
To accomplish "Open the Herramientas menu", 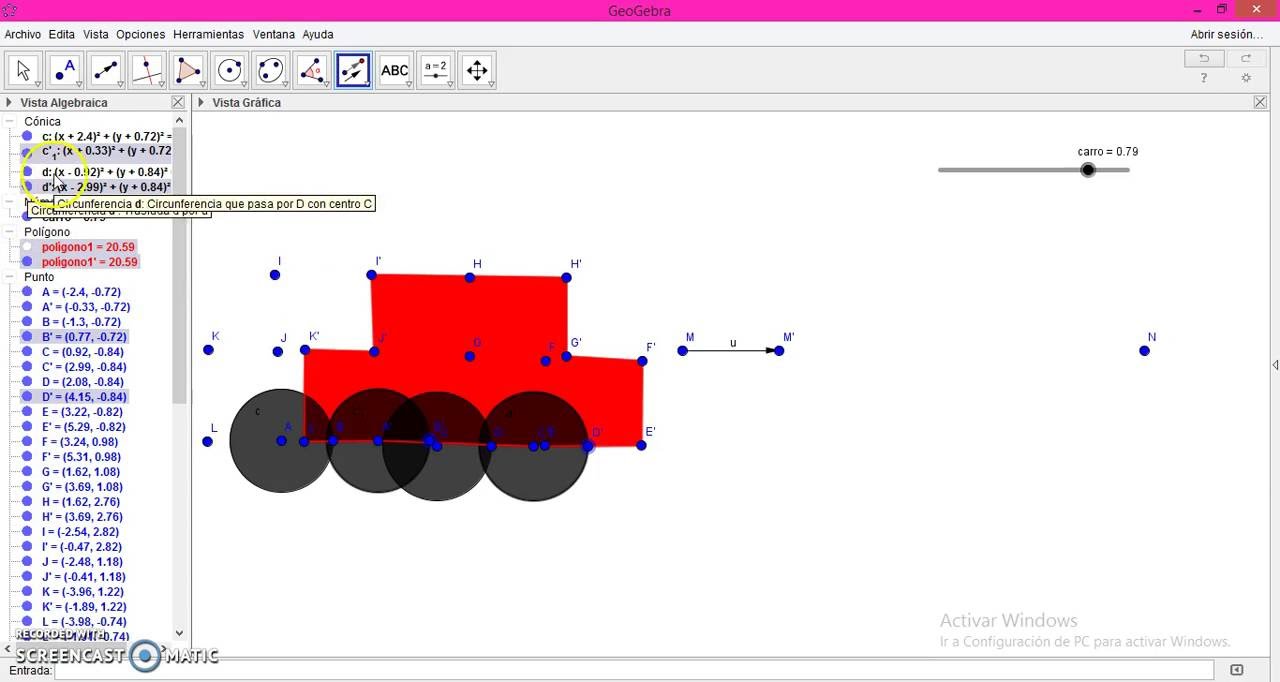I will click(208, 34).
